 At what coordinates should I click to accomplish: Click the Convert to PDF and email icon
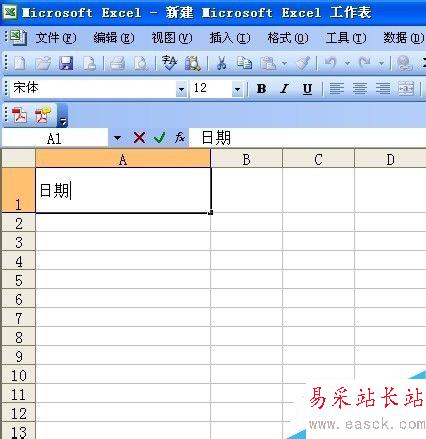click(x=43, y=115)
